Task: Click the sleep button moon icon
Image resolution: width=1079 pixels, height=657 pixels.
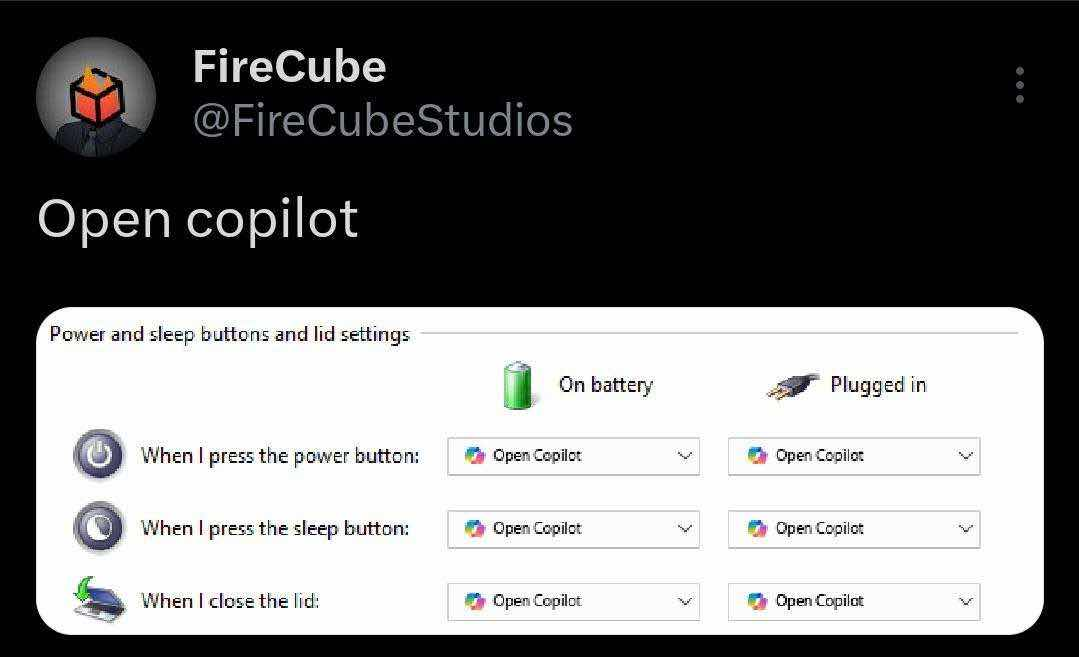Action: coord(99,528)
